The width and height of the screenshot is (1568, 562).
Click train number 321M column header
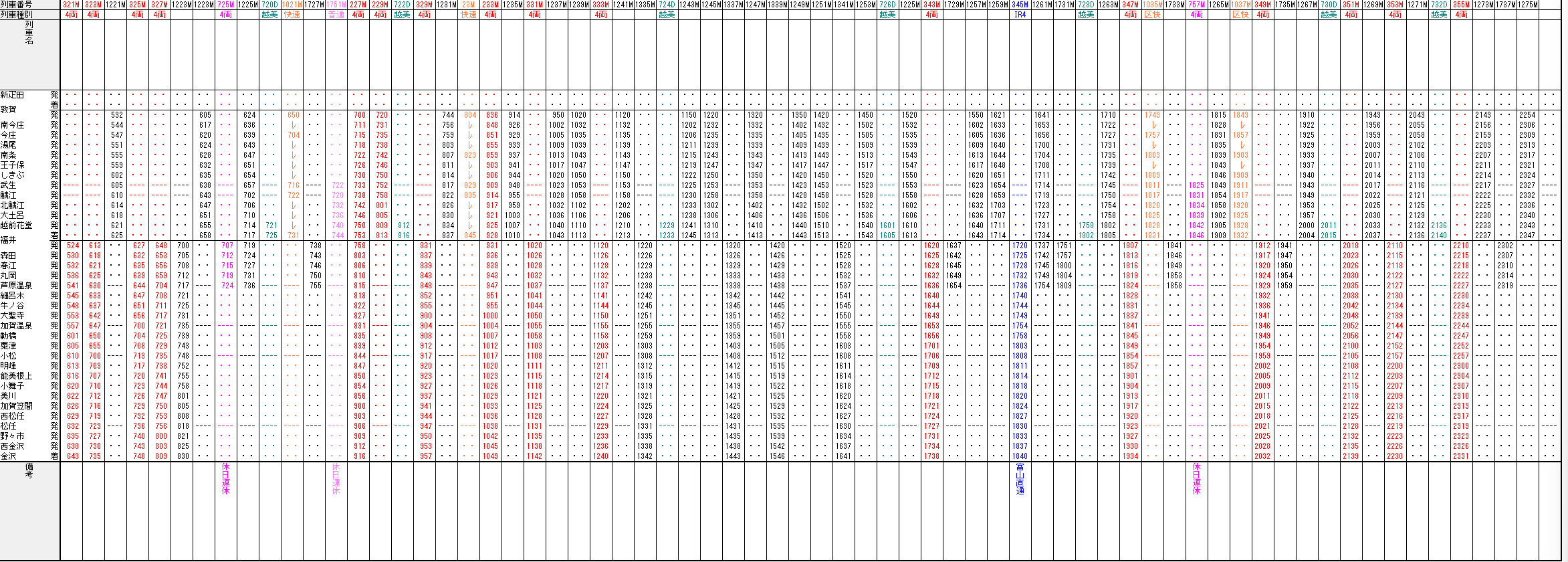click(x=71, y=5)
